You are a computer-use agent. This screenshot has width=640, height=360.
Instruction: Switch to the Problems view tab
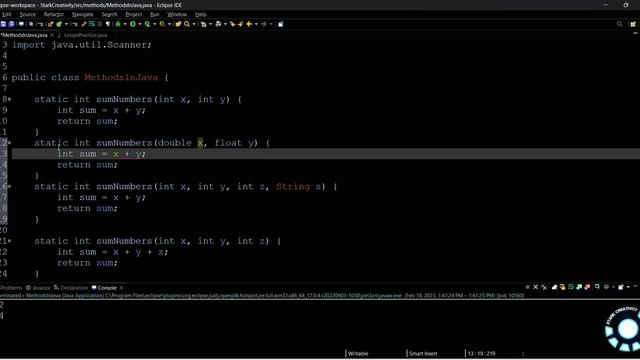click(x=11, y=288)
